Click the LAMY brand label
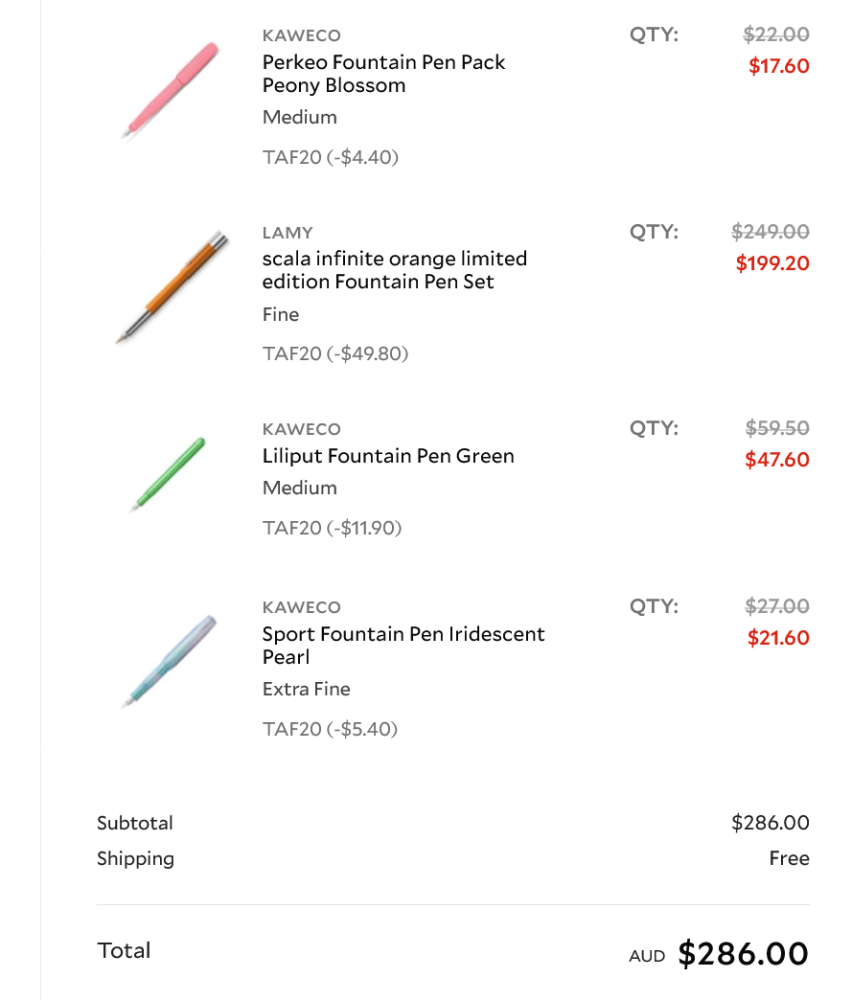 286,232
